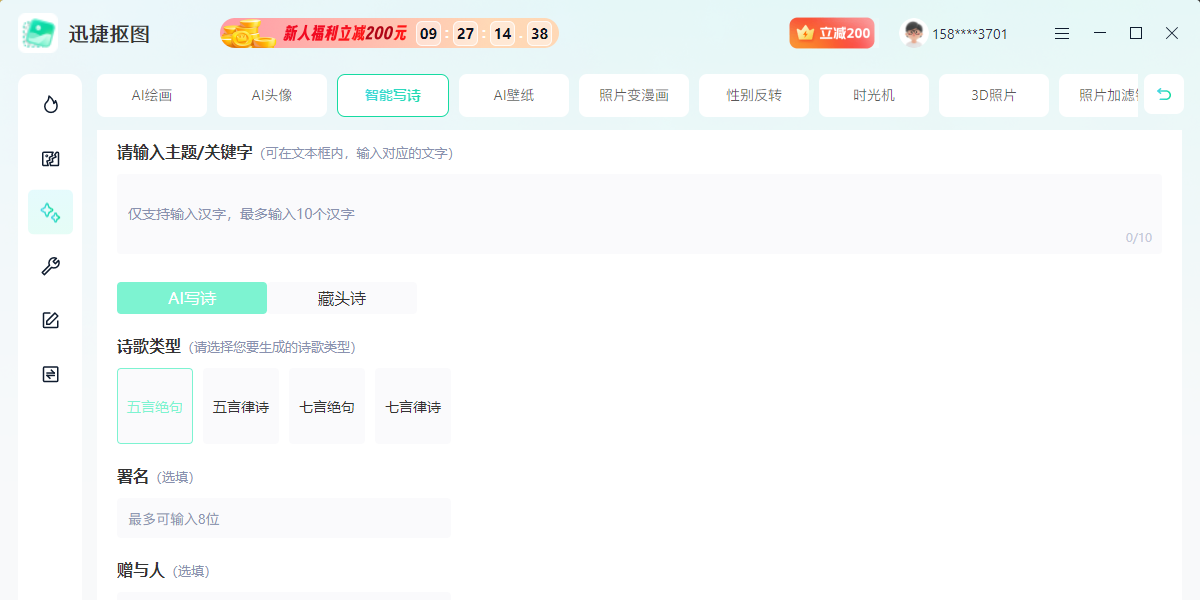1200x600 pixels.
Task: Click the 新人福利立减200元 promo banner
Action: (389, 33)
